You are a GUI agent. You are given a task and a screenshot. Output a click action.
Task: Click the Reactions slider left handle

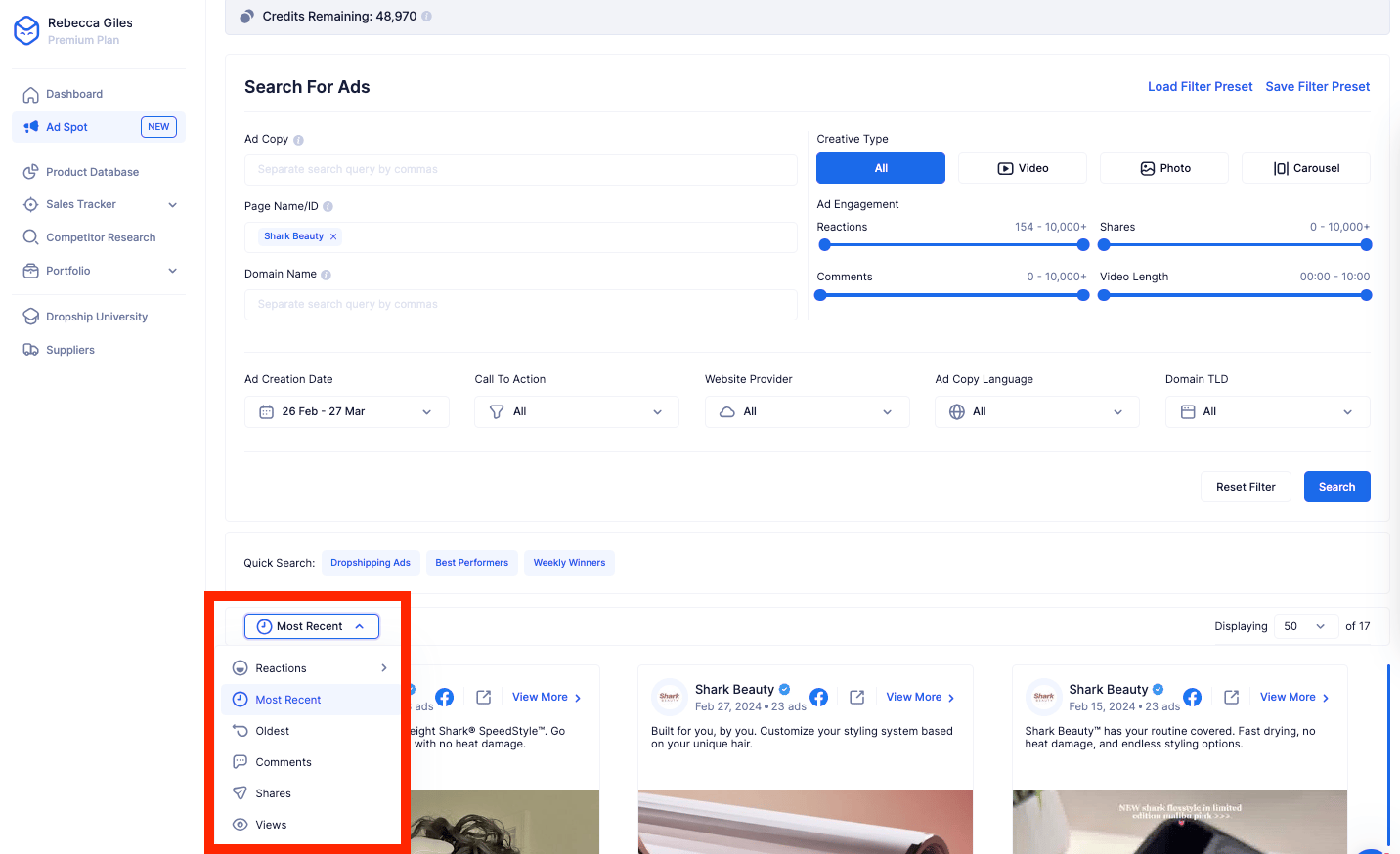[823, 245]
